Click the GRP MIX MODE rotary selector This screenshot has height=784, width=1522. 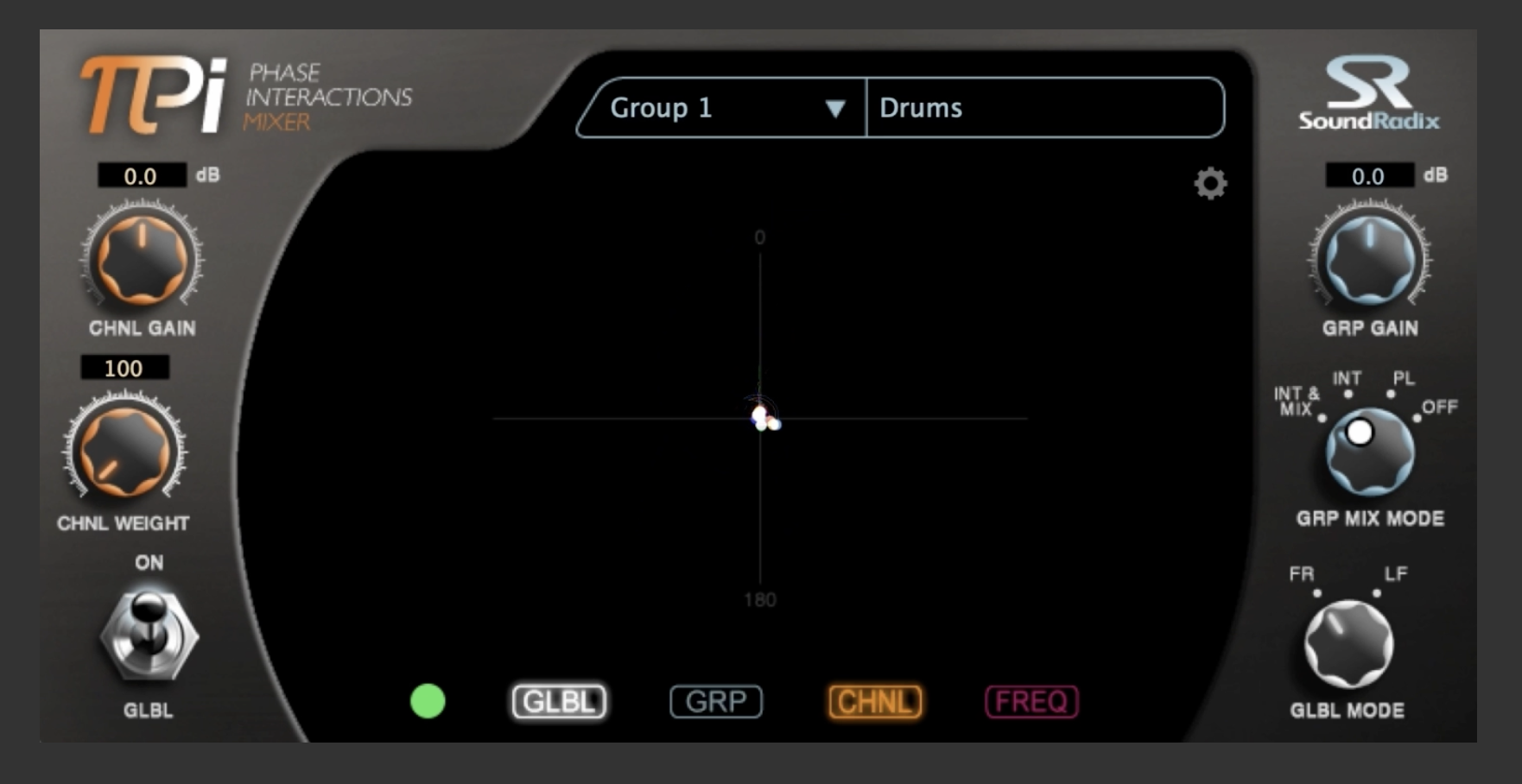coord(1369,451)
